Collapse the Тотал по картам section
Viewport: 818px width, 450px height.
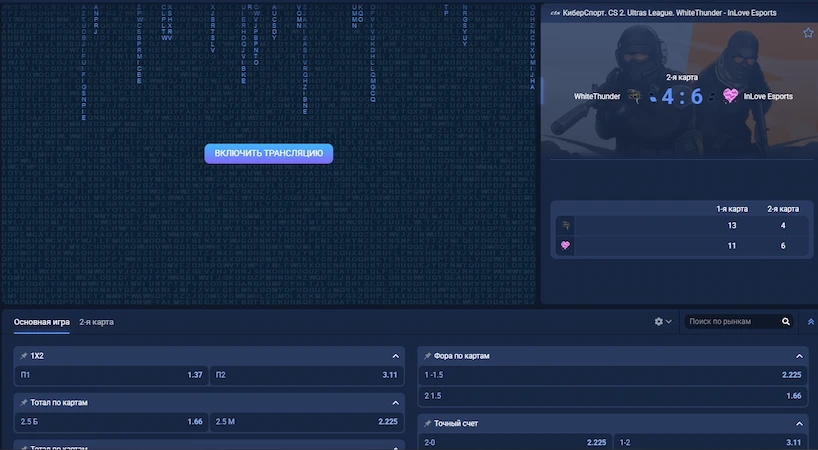(395, 403)
